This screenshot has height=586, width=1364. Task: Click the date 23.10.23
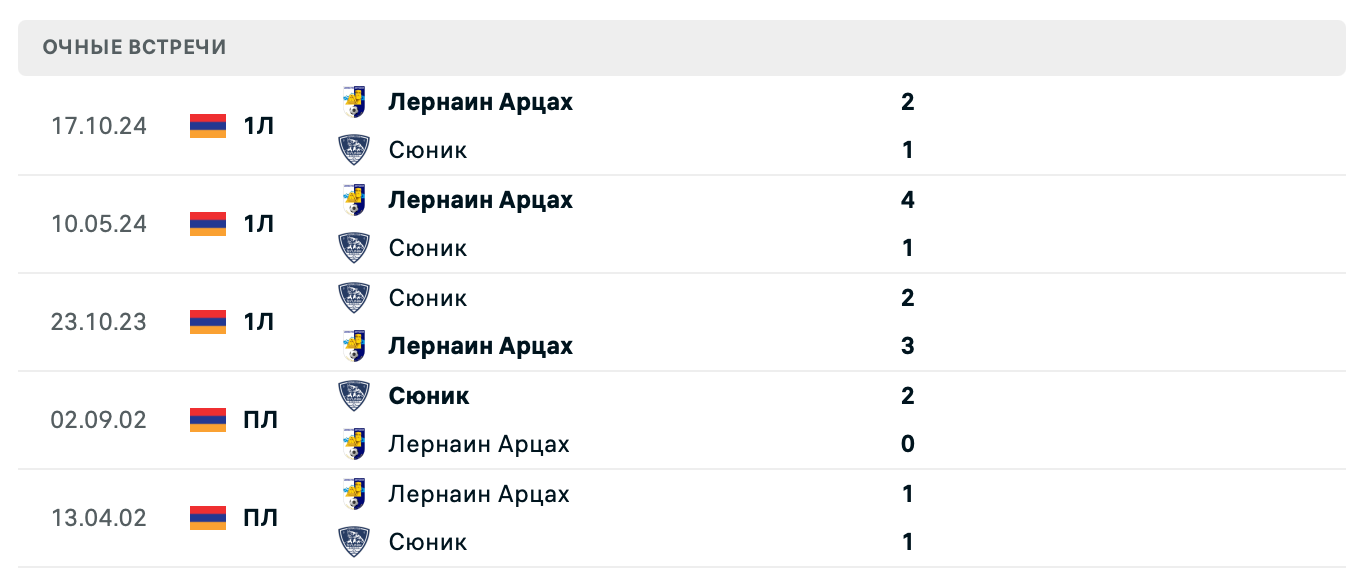coord(99,321)
